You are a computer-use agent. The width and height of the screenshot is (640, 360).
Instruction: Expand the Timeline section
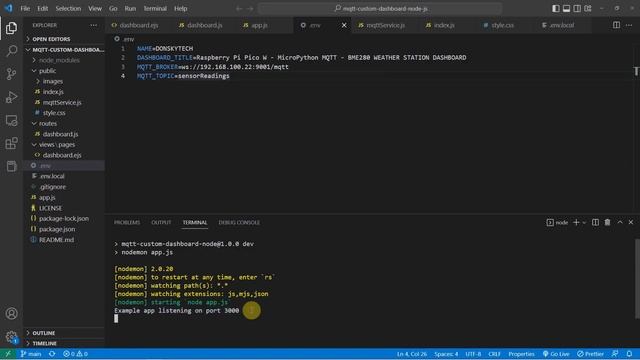click(x=64, y=343)
